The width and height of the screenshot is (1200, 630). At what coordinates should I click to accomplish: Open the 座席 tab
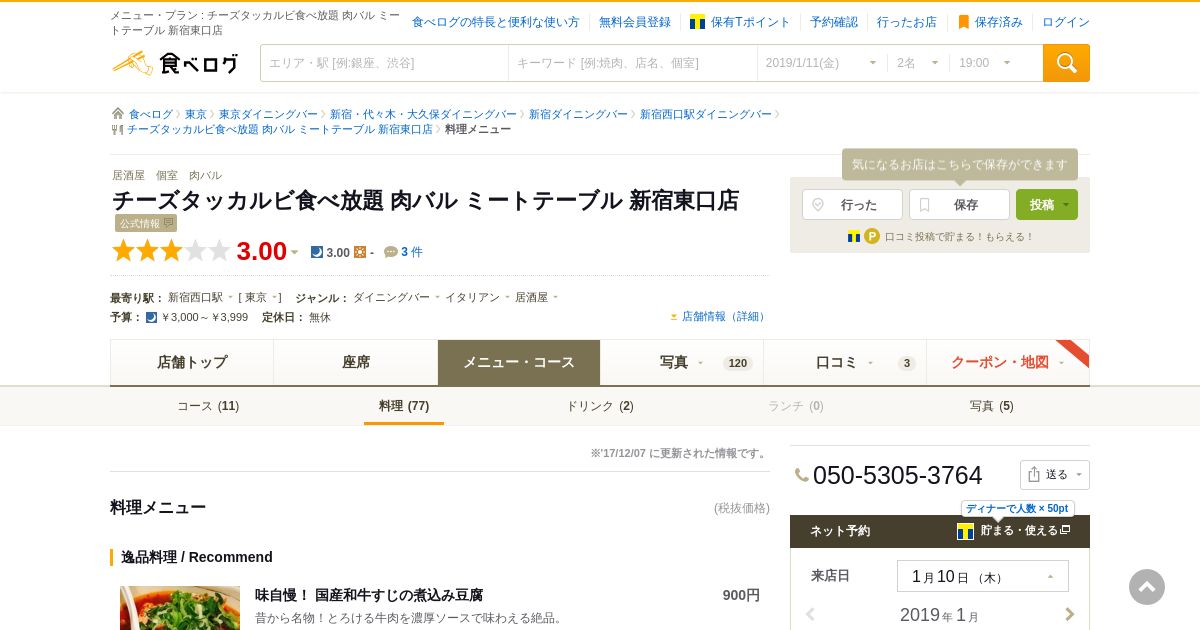pos(356,362)
